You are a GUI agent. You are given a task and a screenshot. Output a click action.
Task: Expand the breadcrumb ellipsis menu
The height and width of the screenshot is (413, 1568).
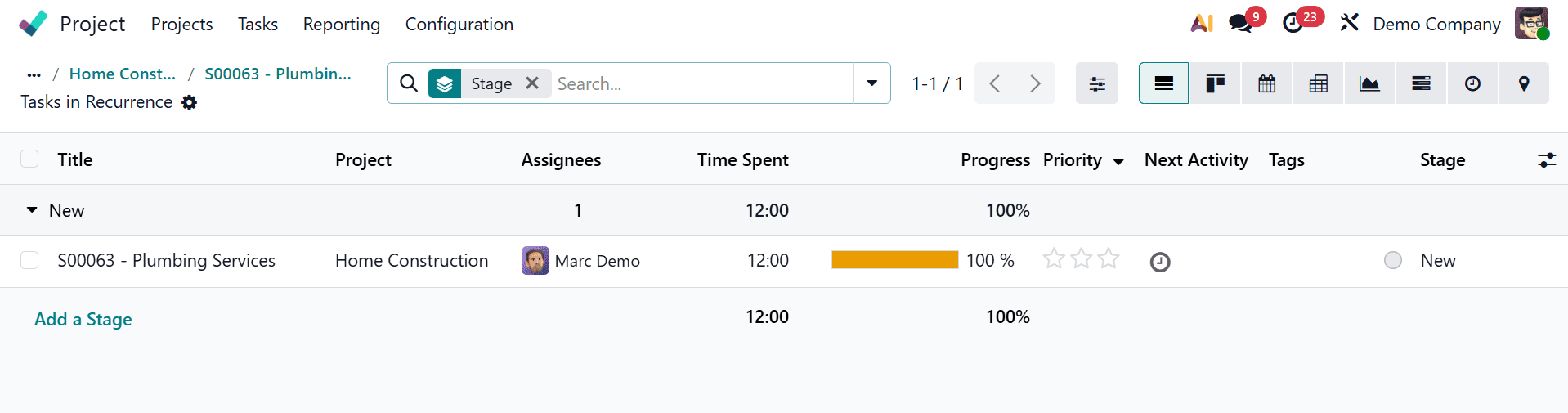click(x=34, y=74)
